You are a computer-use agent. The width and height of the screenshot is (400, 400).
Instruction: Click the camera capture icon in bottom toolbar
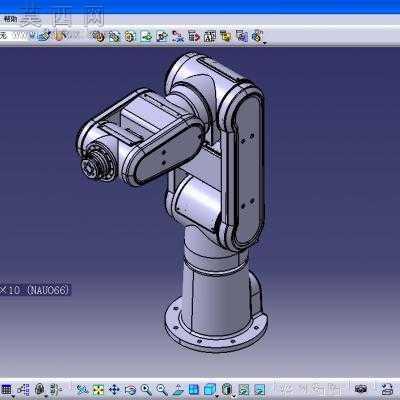coord(361,389)
